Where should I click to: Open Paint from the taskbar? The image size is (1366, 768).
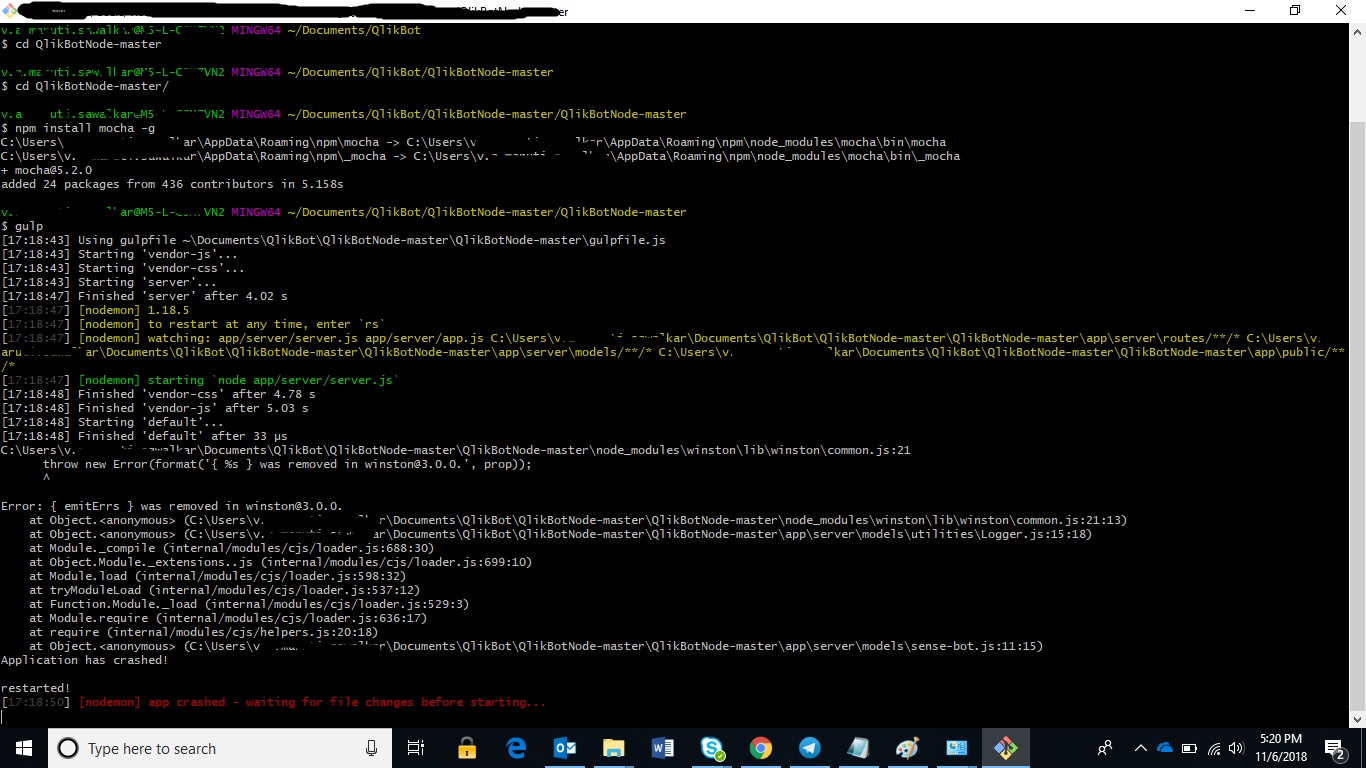(x=908, y=748)
